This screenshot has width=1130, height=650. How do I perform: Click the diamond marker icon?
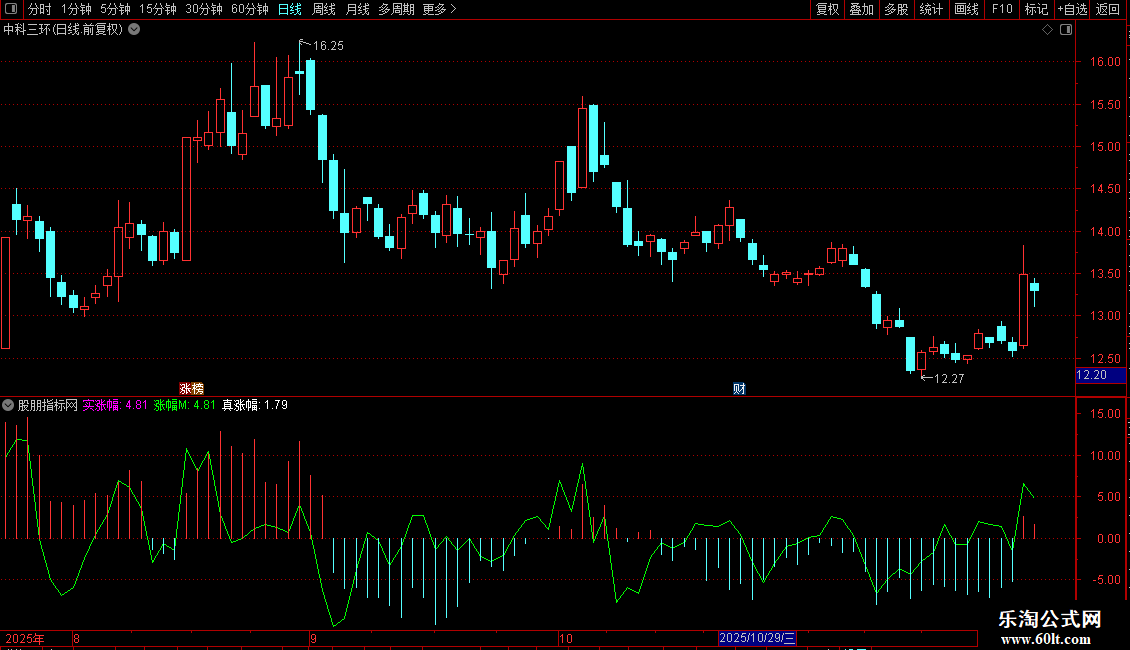(1048, 30)
